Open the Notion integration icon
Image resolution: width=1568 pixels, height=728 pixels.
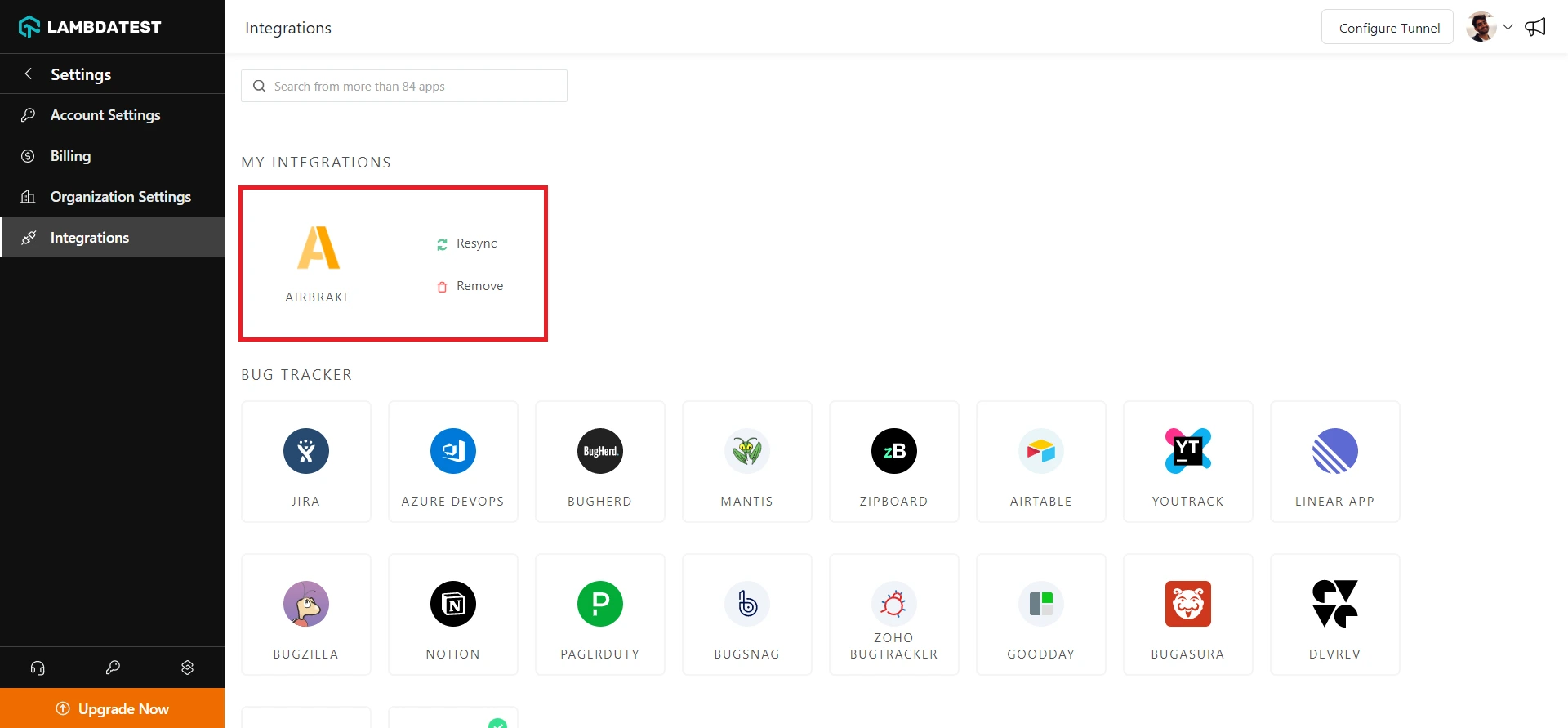[453, 604]
